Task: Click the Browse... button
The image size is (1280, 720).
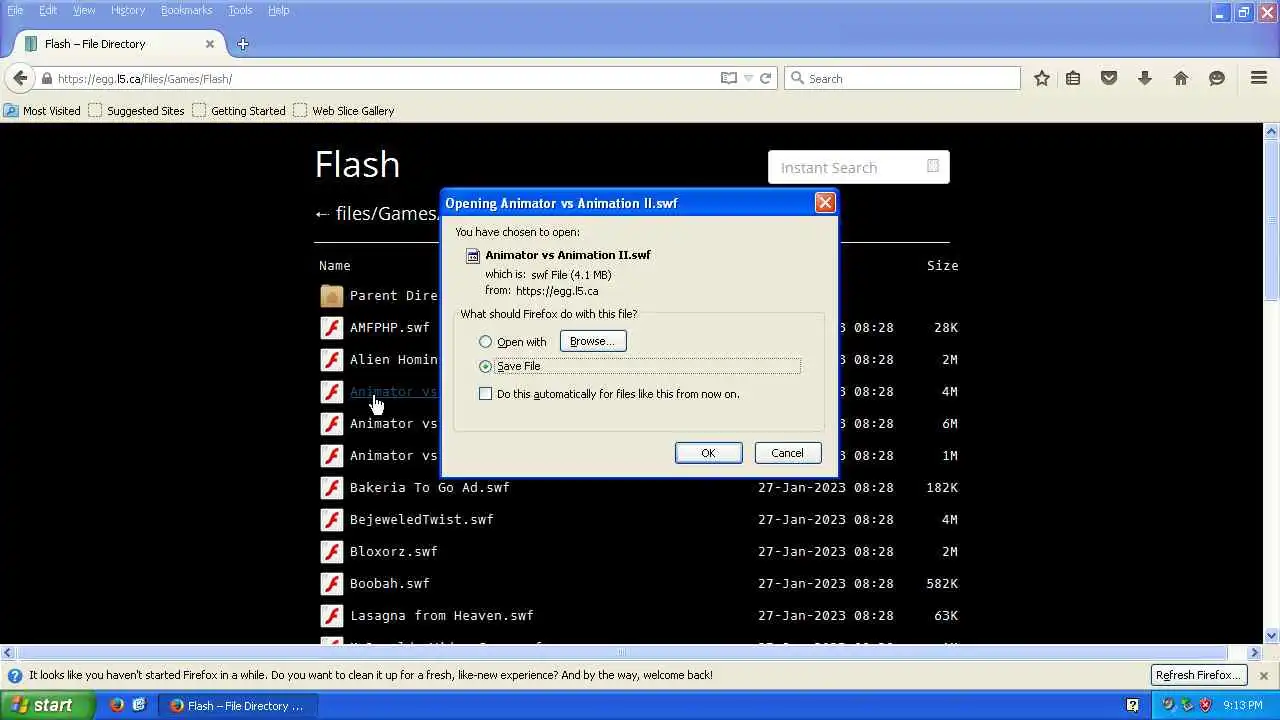Action: [593, 341]
